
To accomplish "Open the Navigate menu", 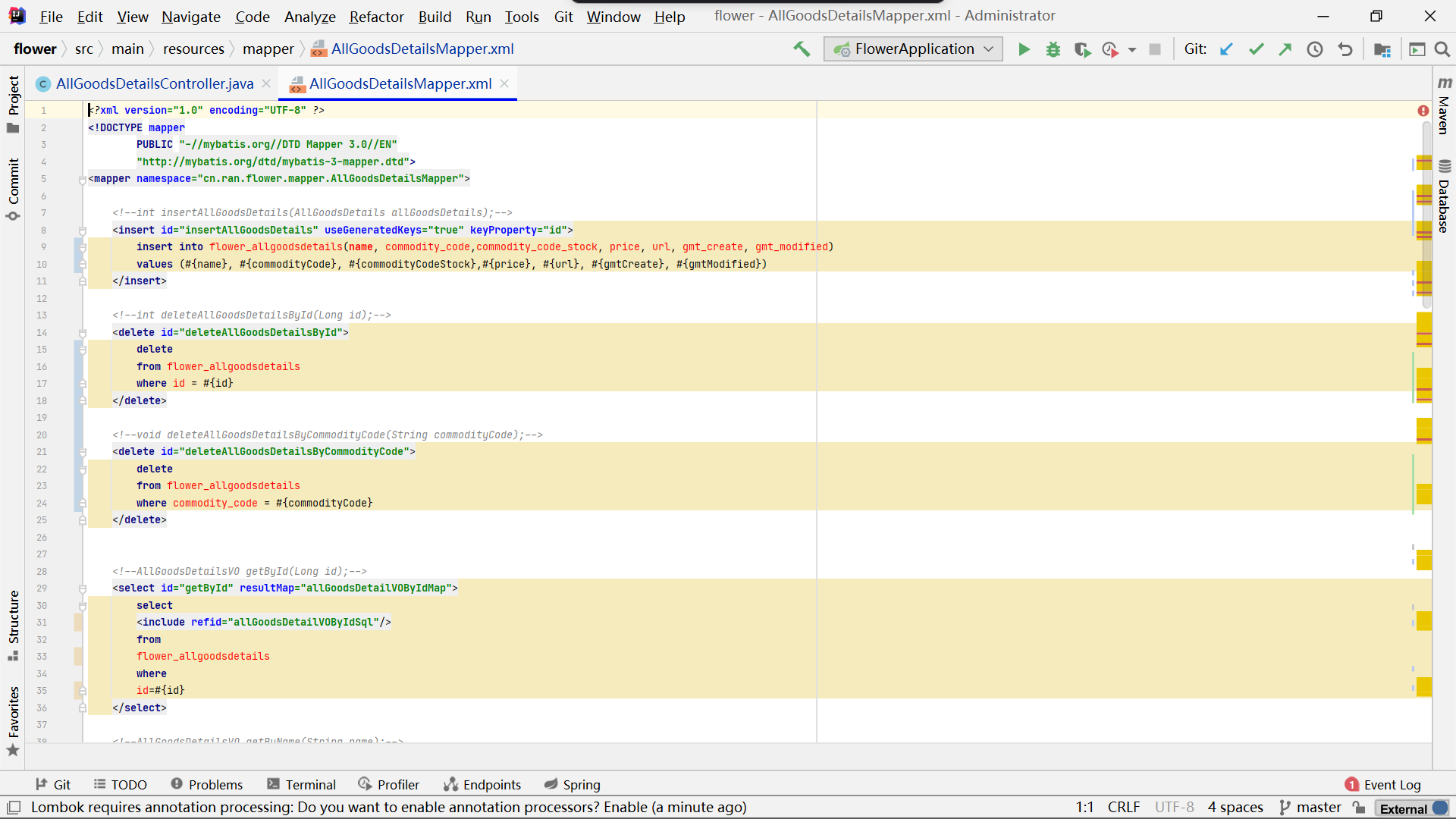I will pos(191,17).
